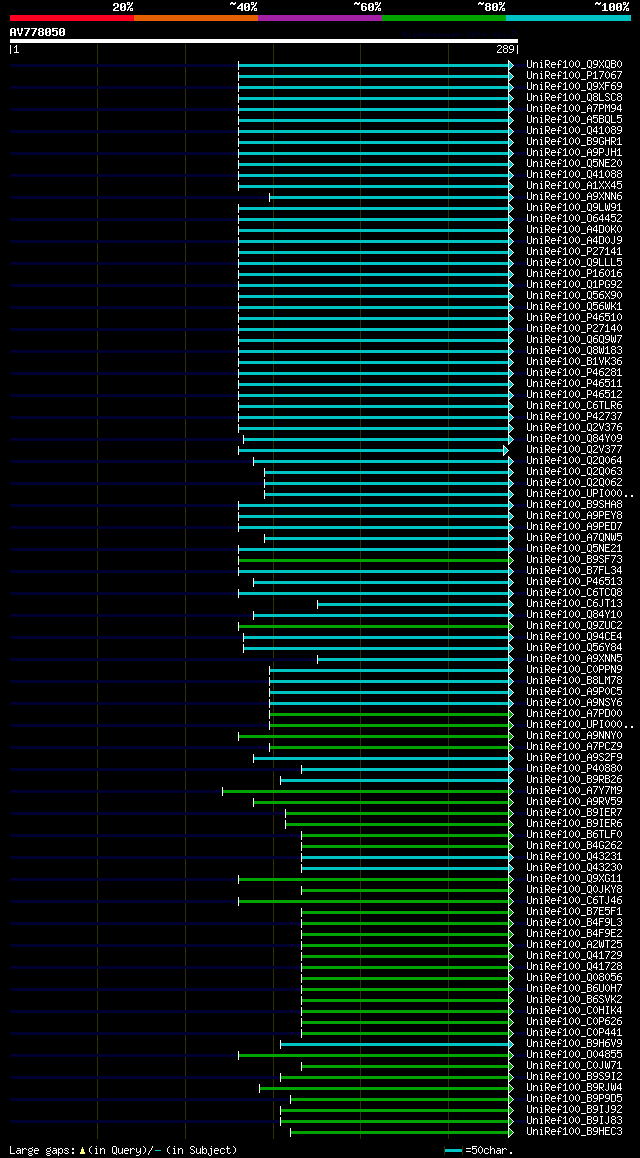Viewport: 640px width, 1158px height.
Task: Click the cyan 50char scale bar in the legend
Action: [x=454, y=1151]
